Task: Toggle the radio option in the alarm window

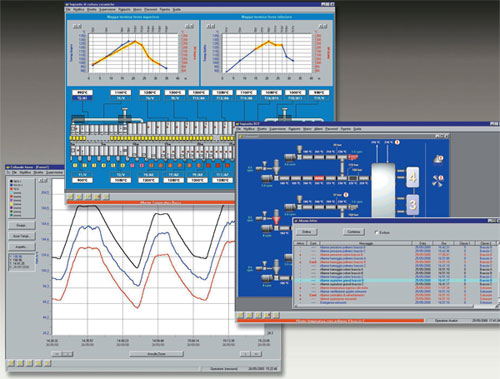Action: [377, 232]
